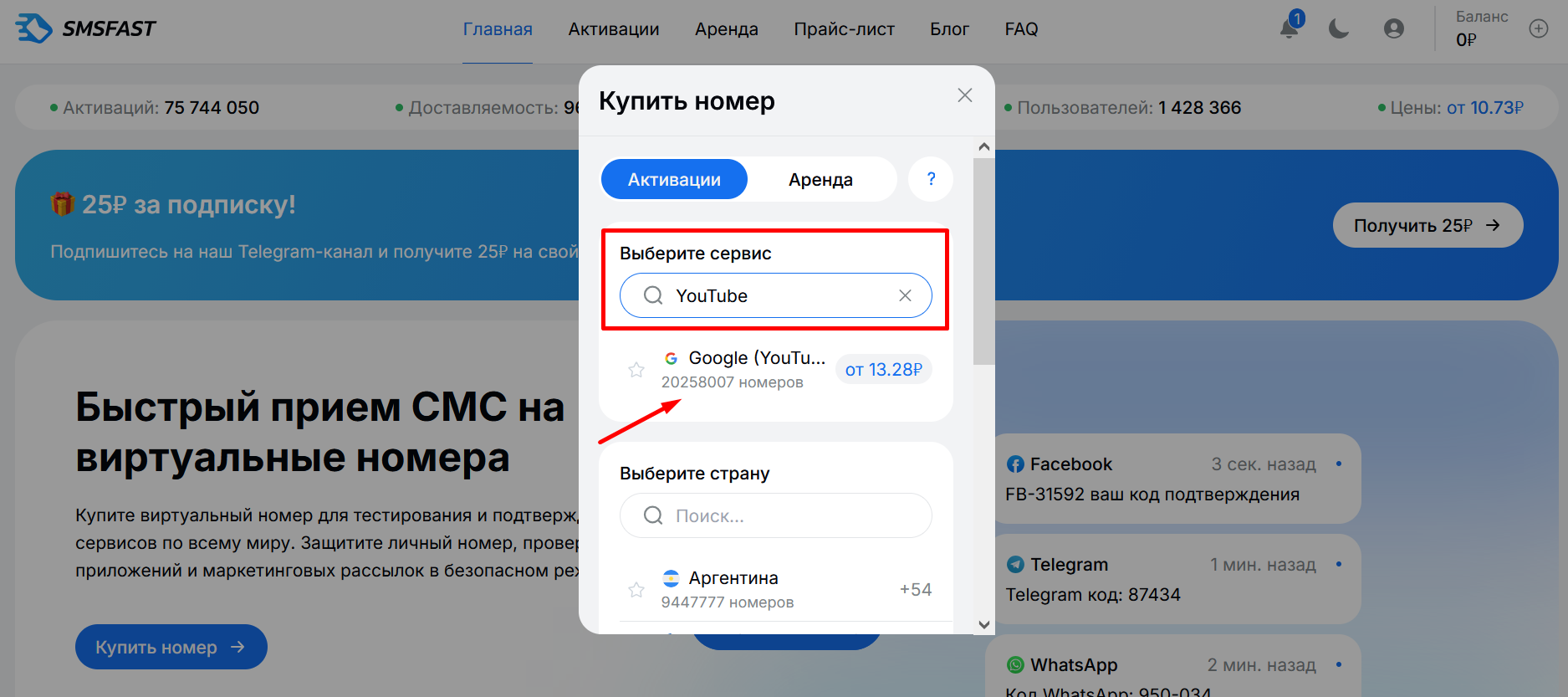Viewport: 1568px width, 697px height.
Task: Click the 20258007 номеров count
Action: point(733,382)
